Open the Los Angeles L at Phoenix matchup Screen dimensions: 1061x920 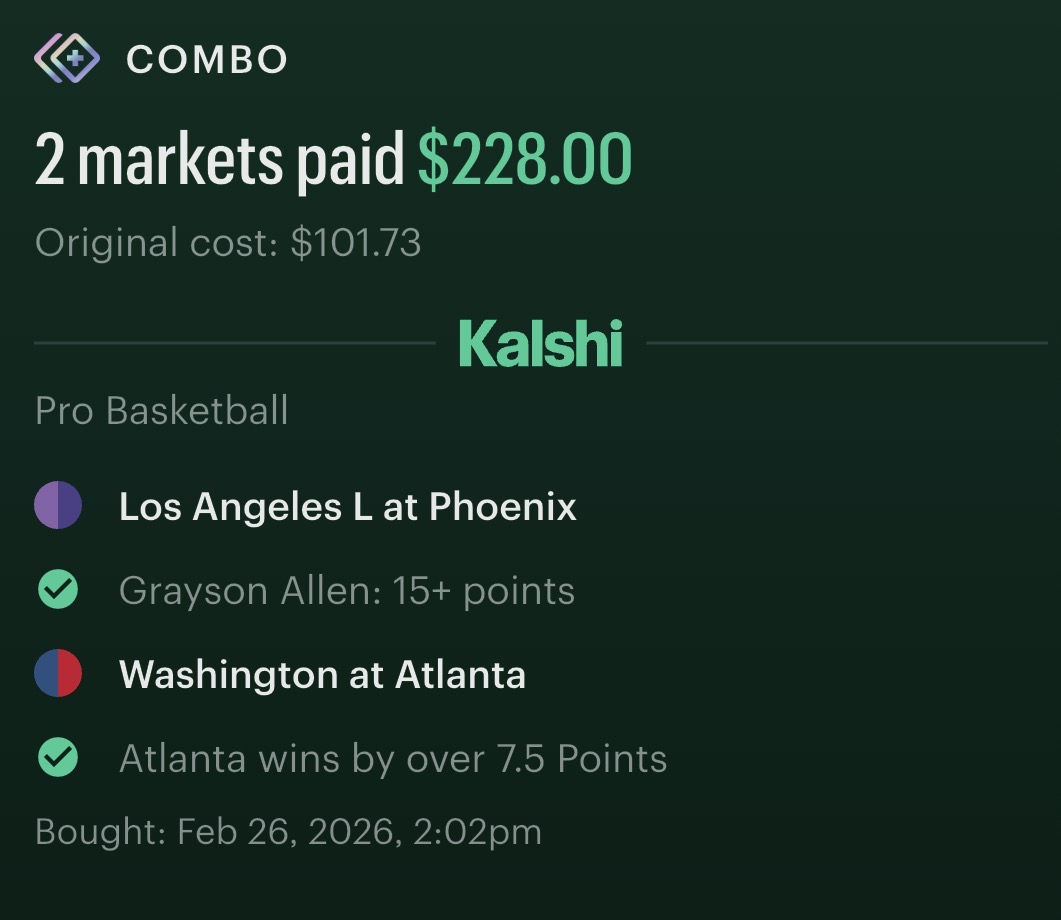347,507
